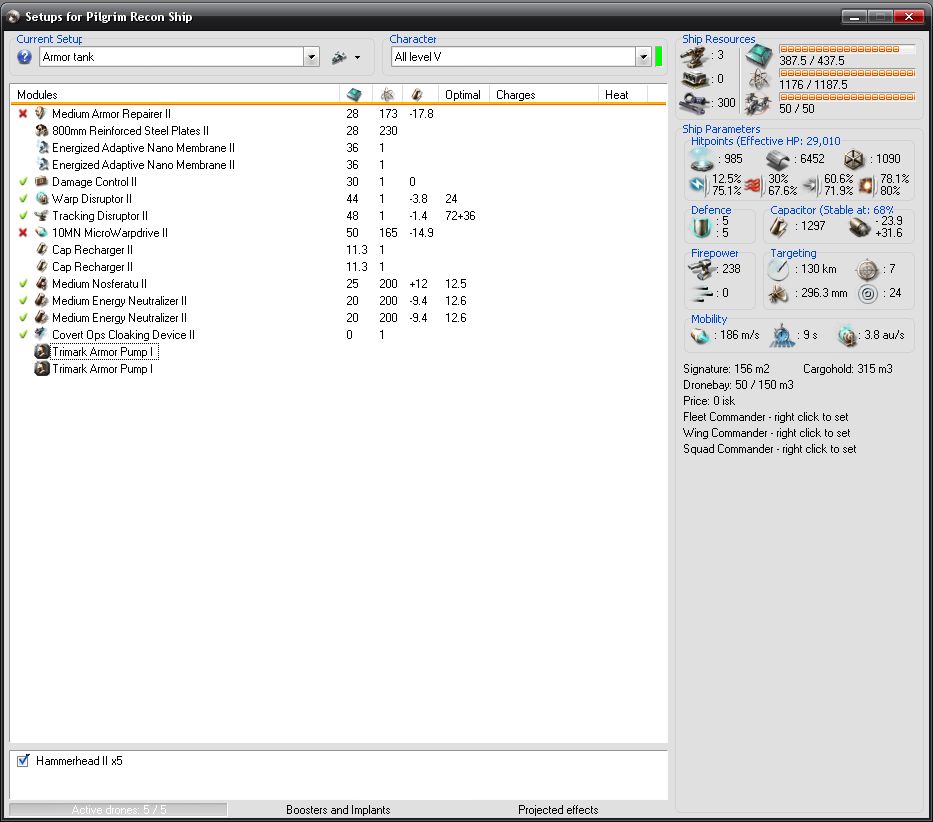
Task: Close the Setups for Pilgrim window
Action: (x=909, y=17)
